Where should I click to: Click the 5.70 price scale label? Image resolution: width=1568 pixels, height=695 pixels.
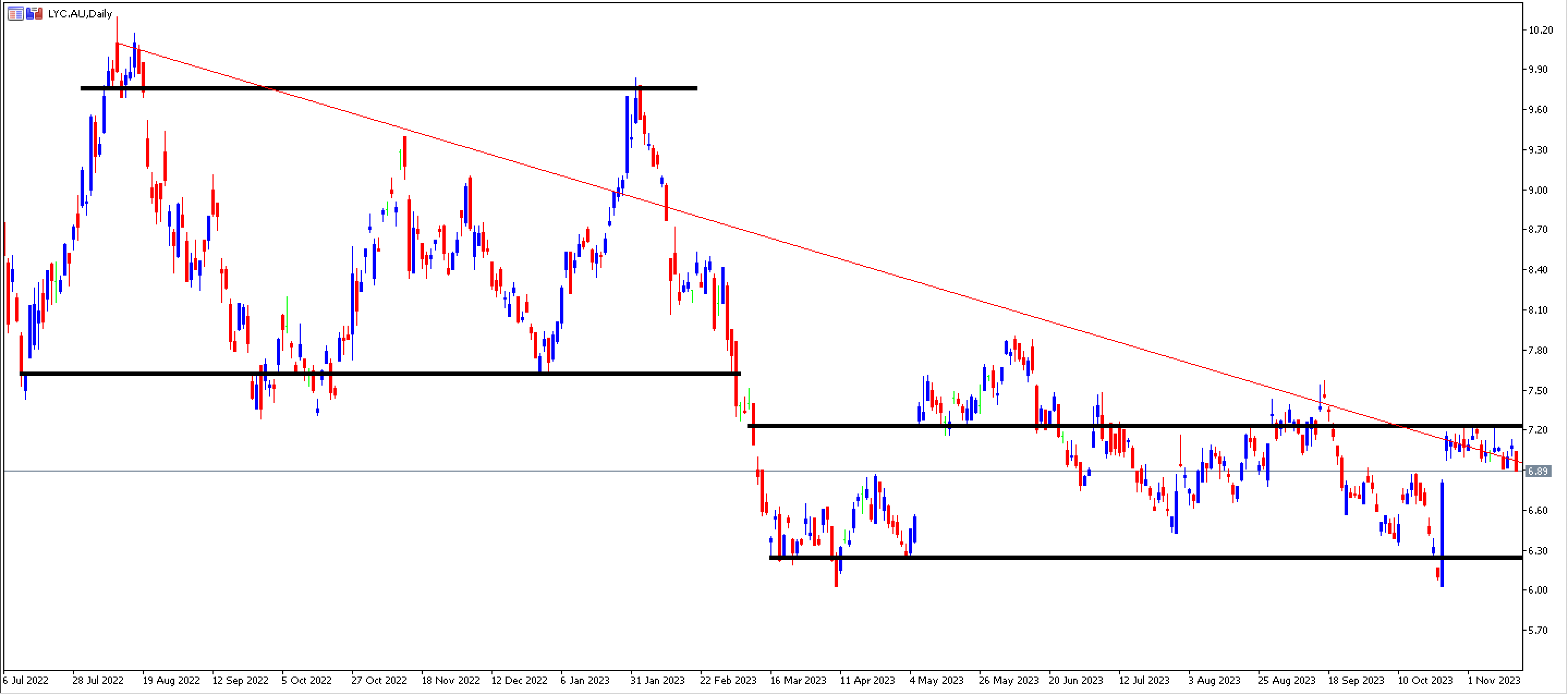[1537, 630]
